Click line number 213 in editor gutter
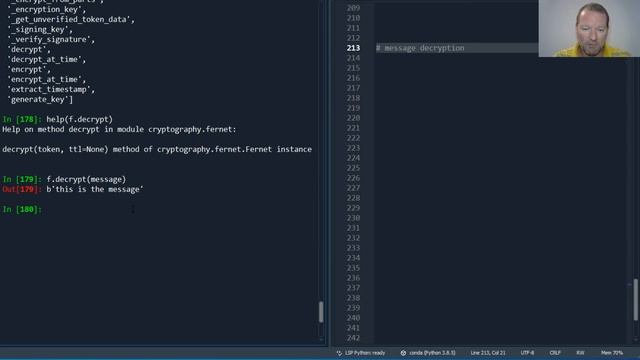The image size is (640, 360). pos(353,48)
